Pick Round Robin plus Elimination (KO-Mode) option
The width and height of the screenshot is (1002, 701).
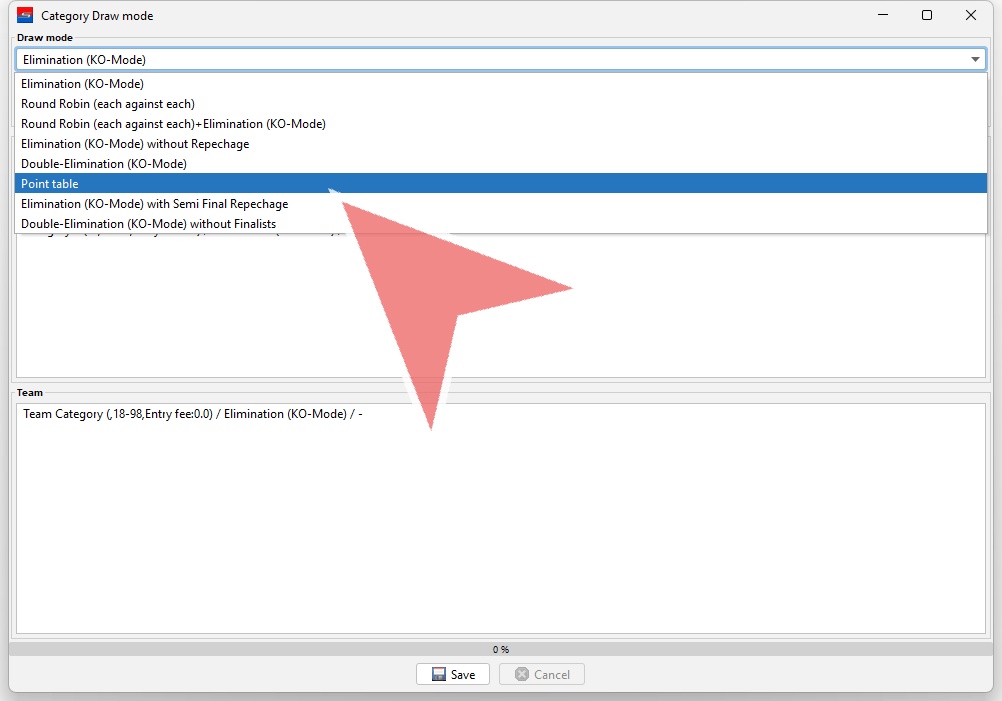click(173, 124)
